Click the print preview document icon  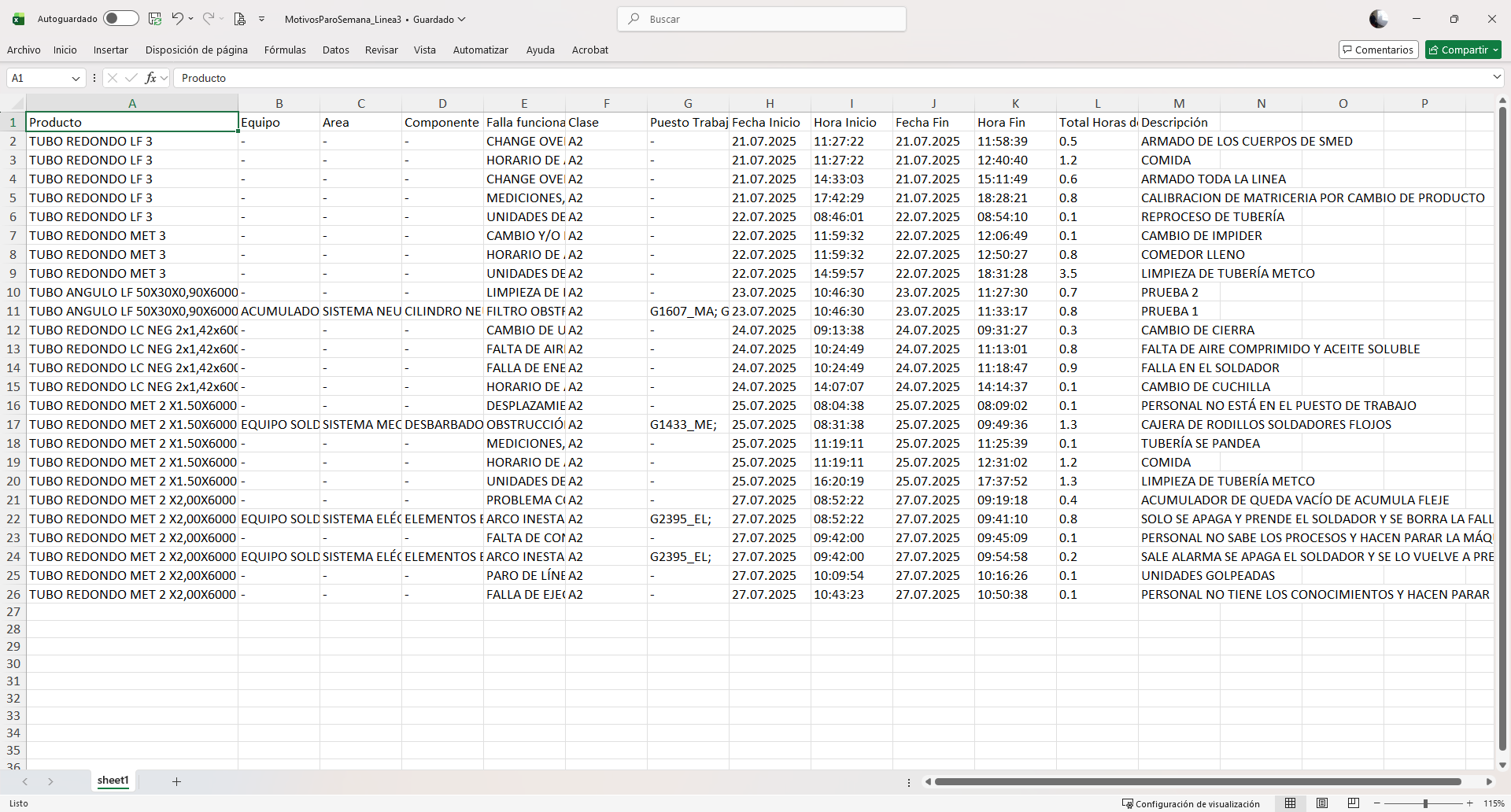click(240, 19)
